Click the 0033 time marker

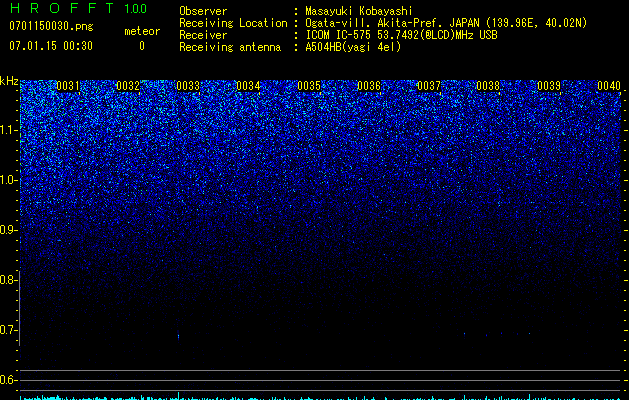[x=188, y=86]
